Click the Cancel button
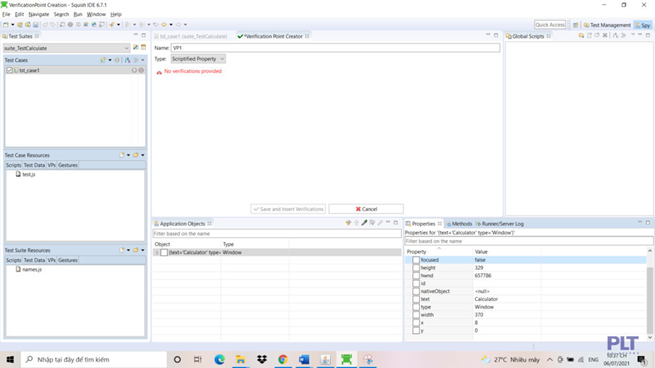Screen dimensions: 655x368 (366, 209)
